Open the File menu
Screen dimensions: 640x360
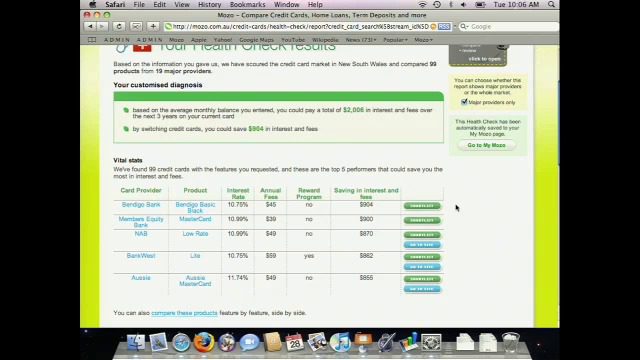tap(139, 4)
